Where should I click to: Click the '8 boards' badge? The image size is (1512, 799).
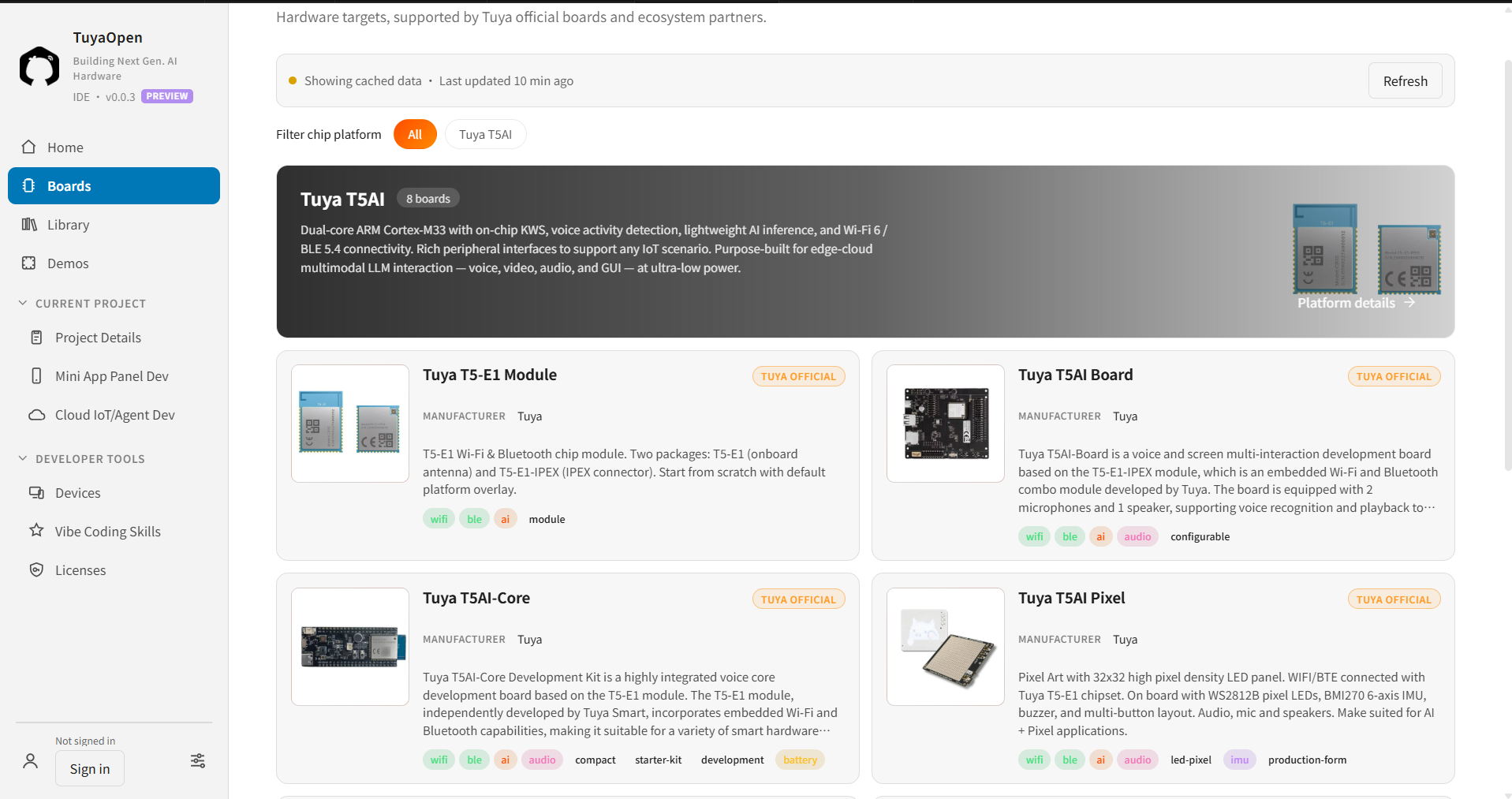click(x=428, y=199)
